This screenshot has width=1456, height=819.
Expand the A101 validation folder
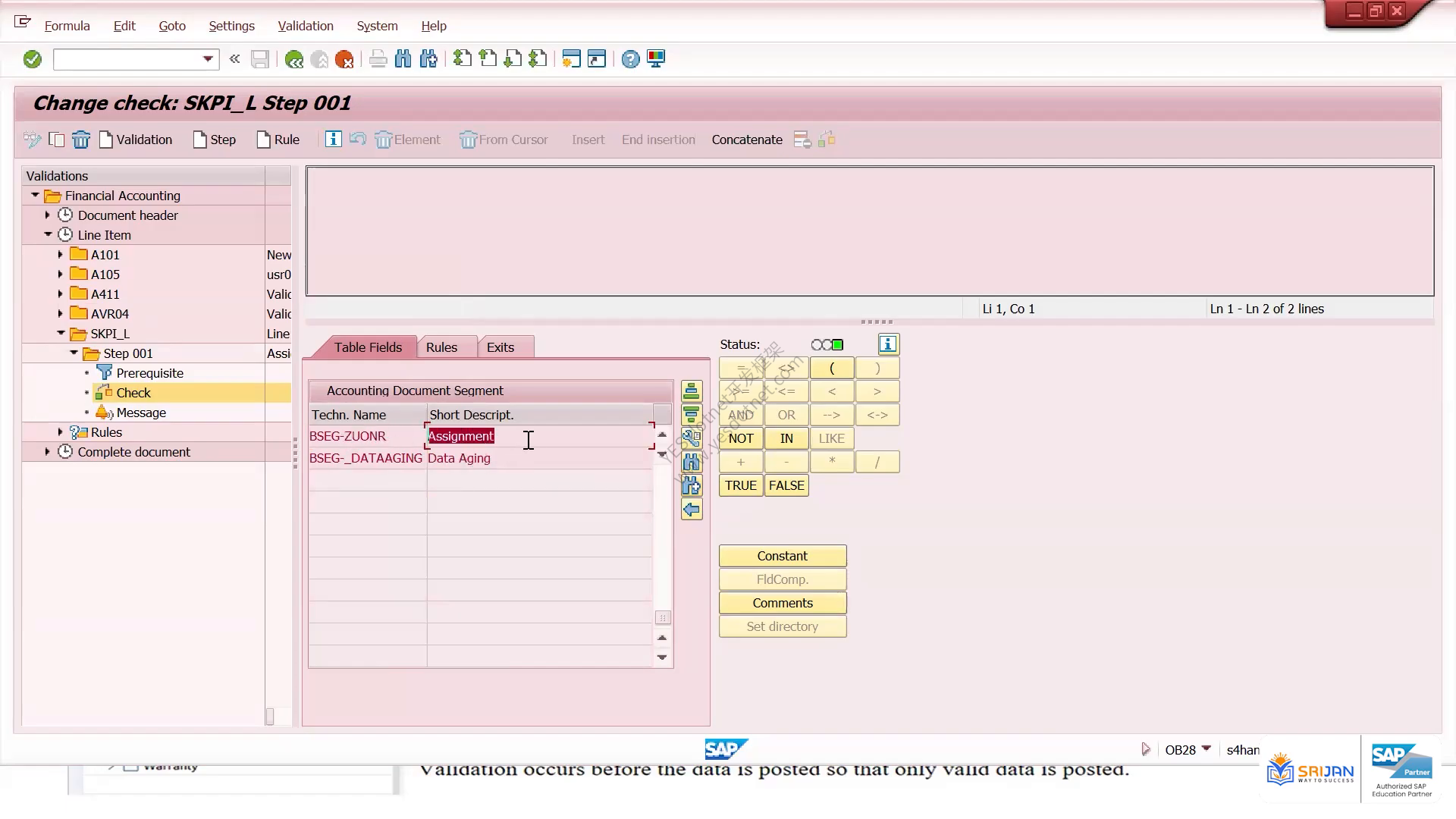click(61, 255)
